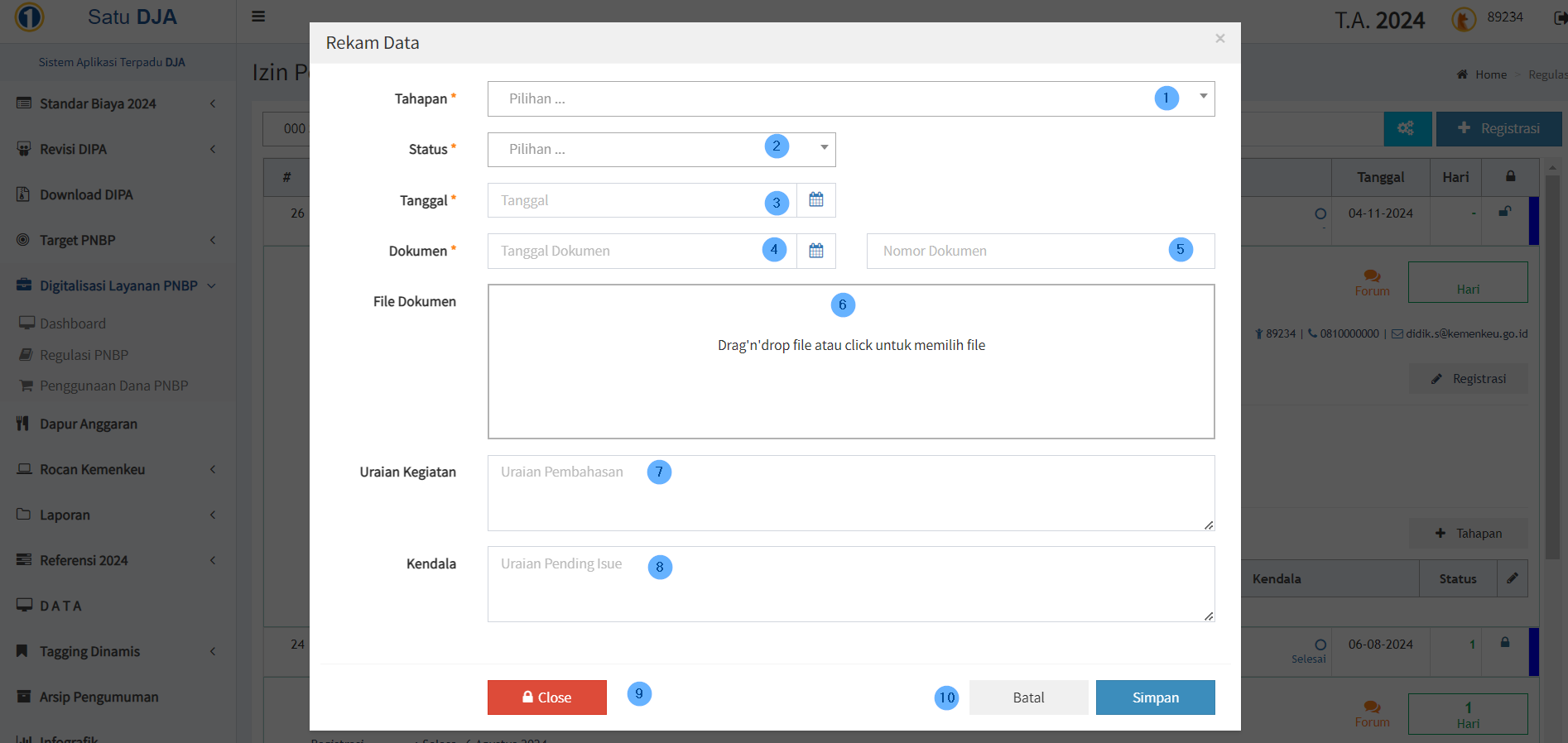
Task: Open the Tahapan dropdown
Action: (850, 98)
